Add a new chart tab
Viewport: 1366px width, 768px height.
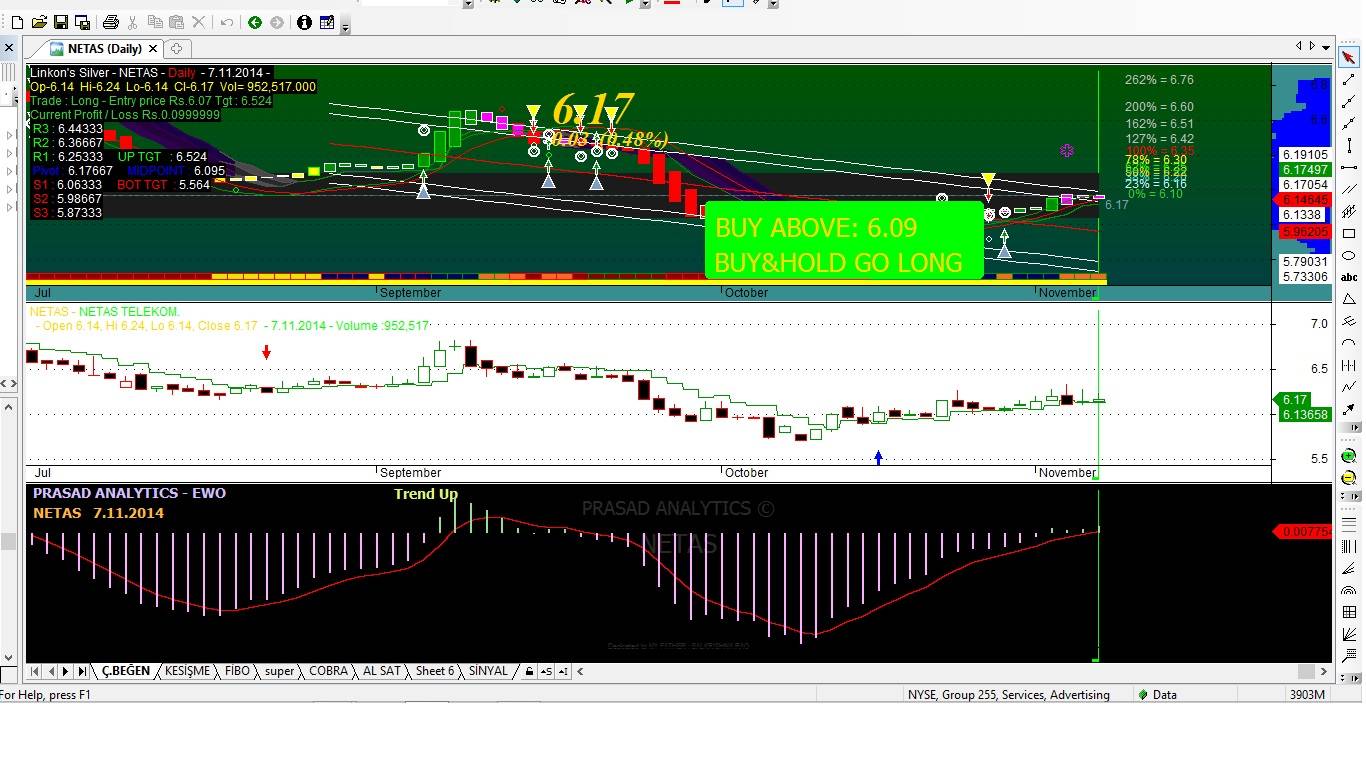click(176, 48)
